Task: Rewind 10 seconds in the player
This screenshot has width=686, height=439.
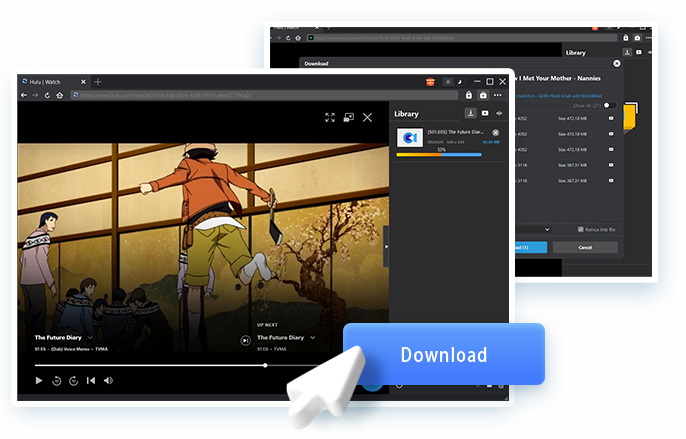Action: (x=56, y=381)
